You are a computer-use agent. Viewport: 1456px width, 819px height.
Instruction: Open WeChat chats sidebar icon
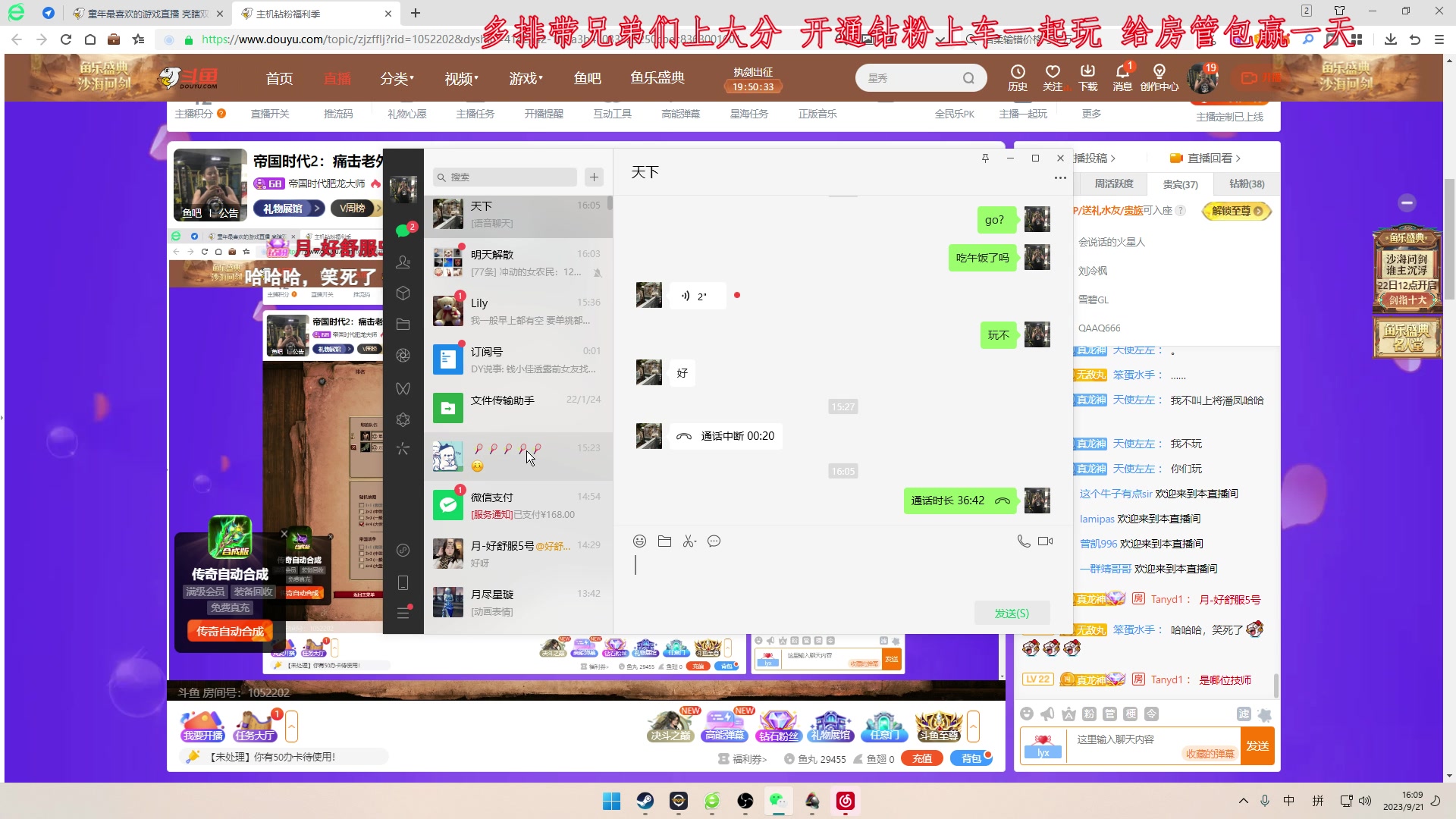pyautogui.click(x=403, y=230)
